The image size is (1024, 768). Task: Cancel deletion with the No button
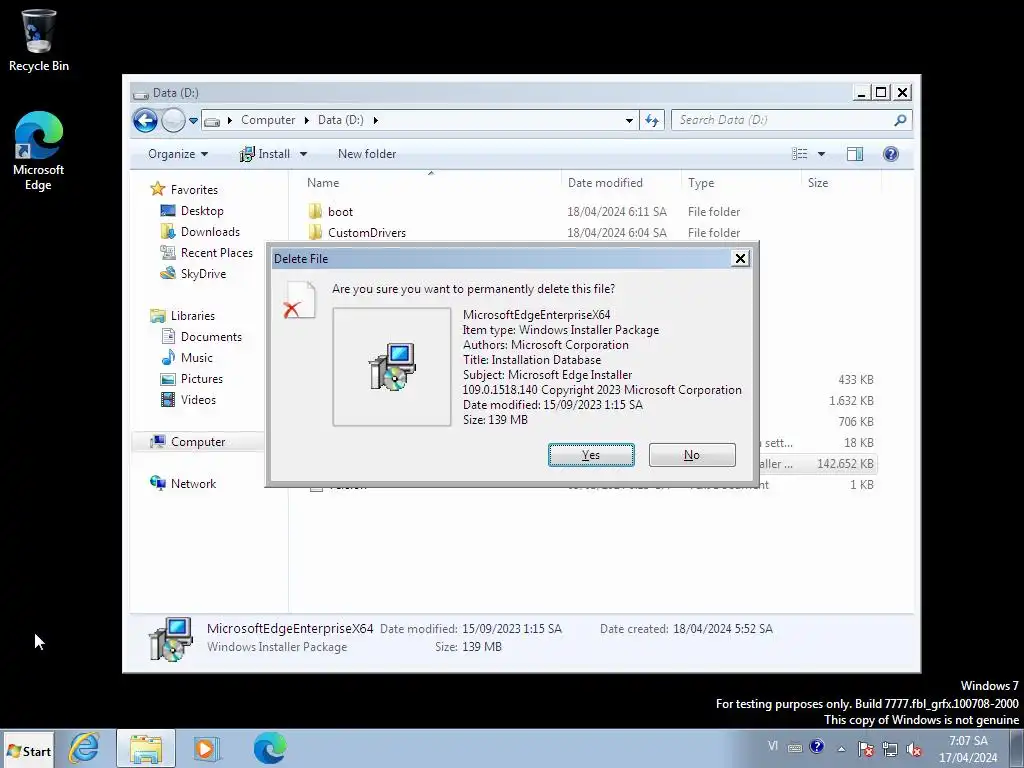692,455
